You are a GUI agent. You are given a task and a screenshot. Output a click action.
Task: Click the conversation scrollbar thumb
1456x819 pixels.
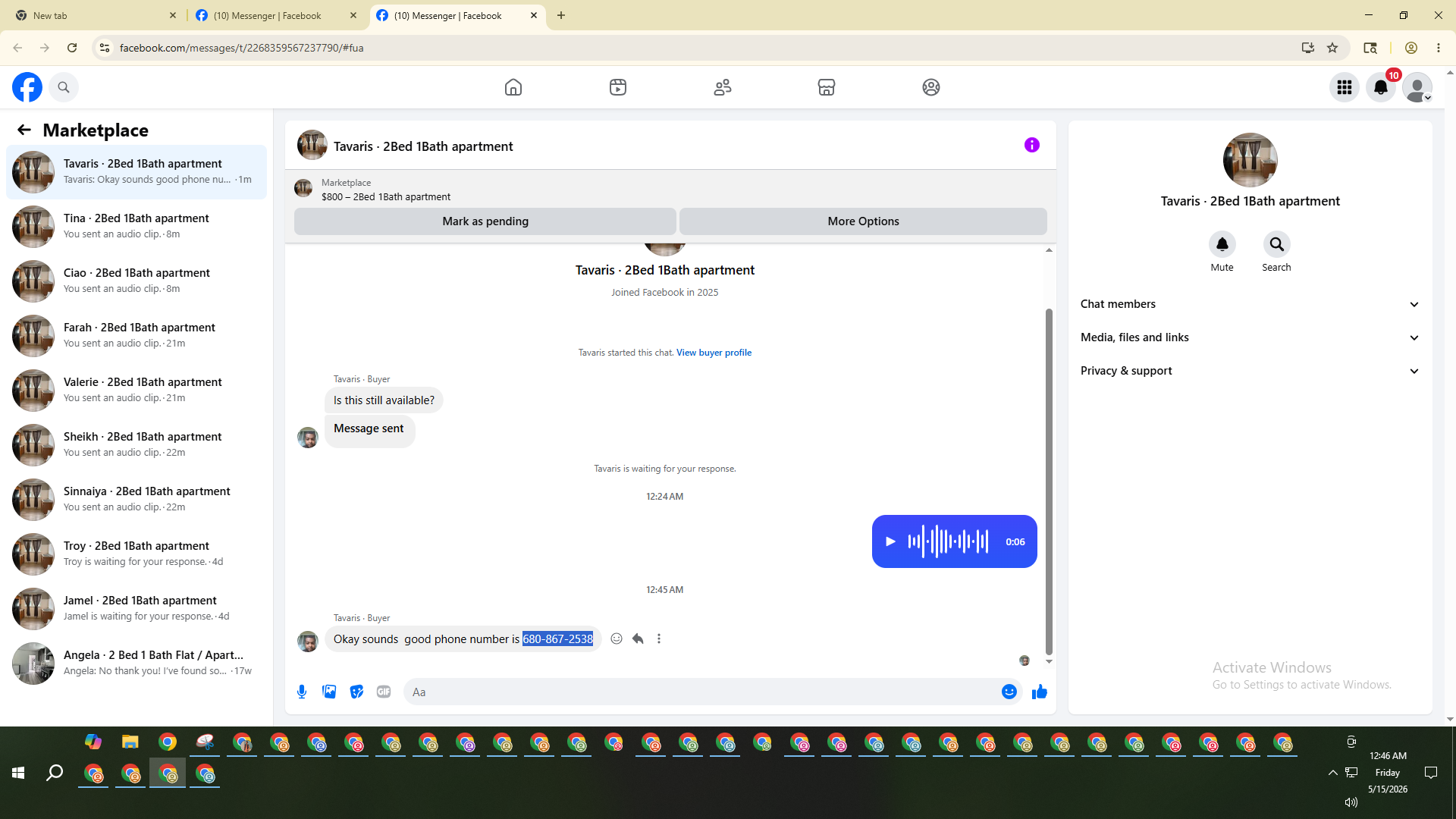[x=1049, y=481]
